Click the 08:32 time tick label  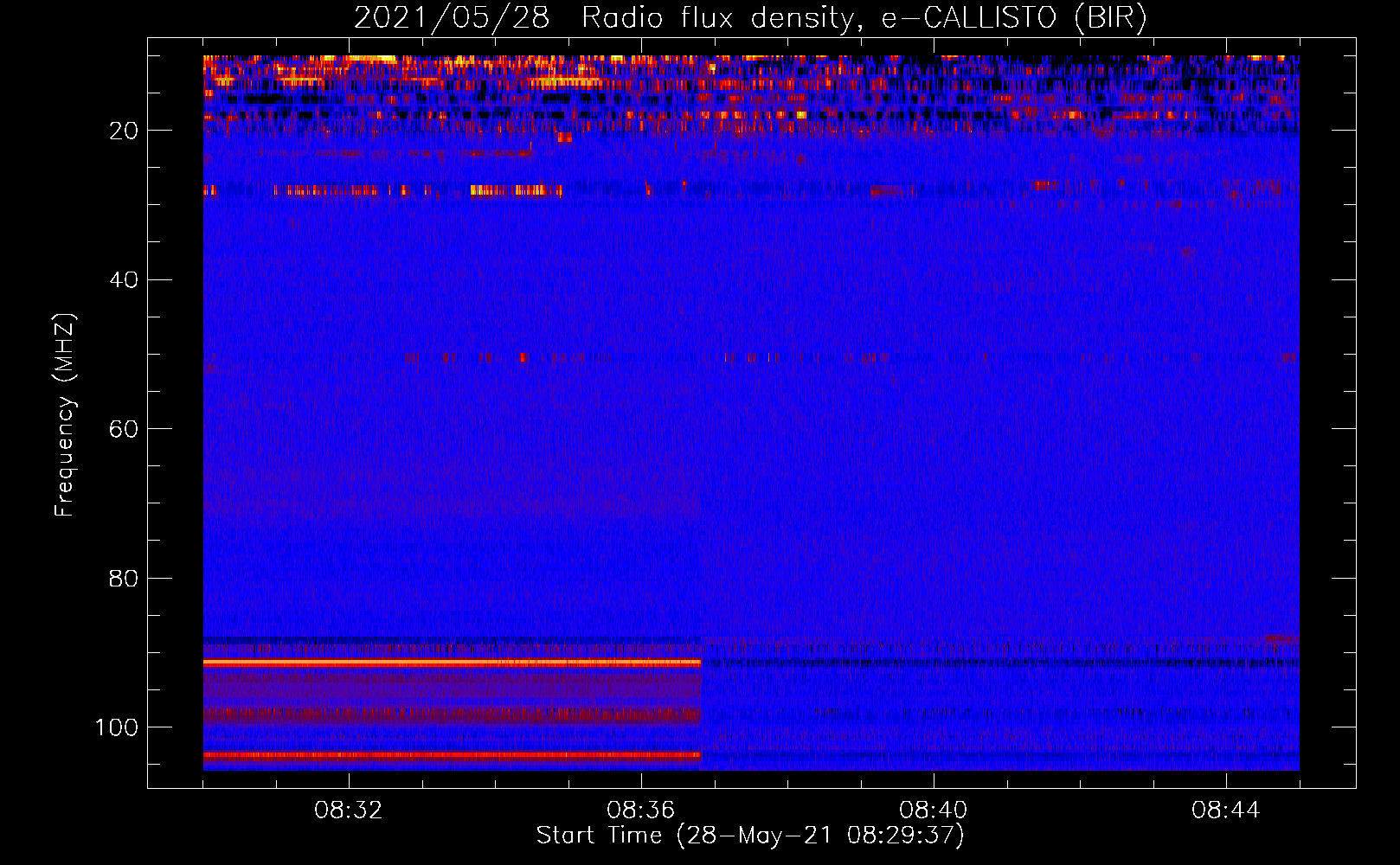tap(348, 811)
